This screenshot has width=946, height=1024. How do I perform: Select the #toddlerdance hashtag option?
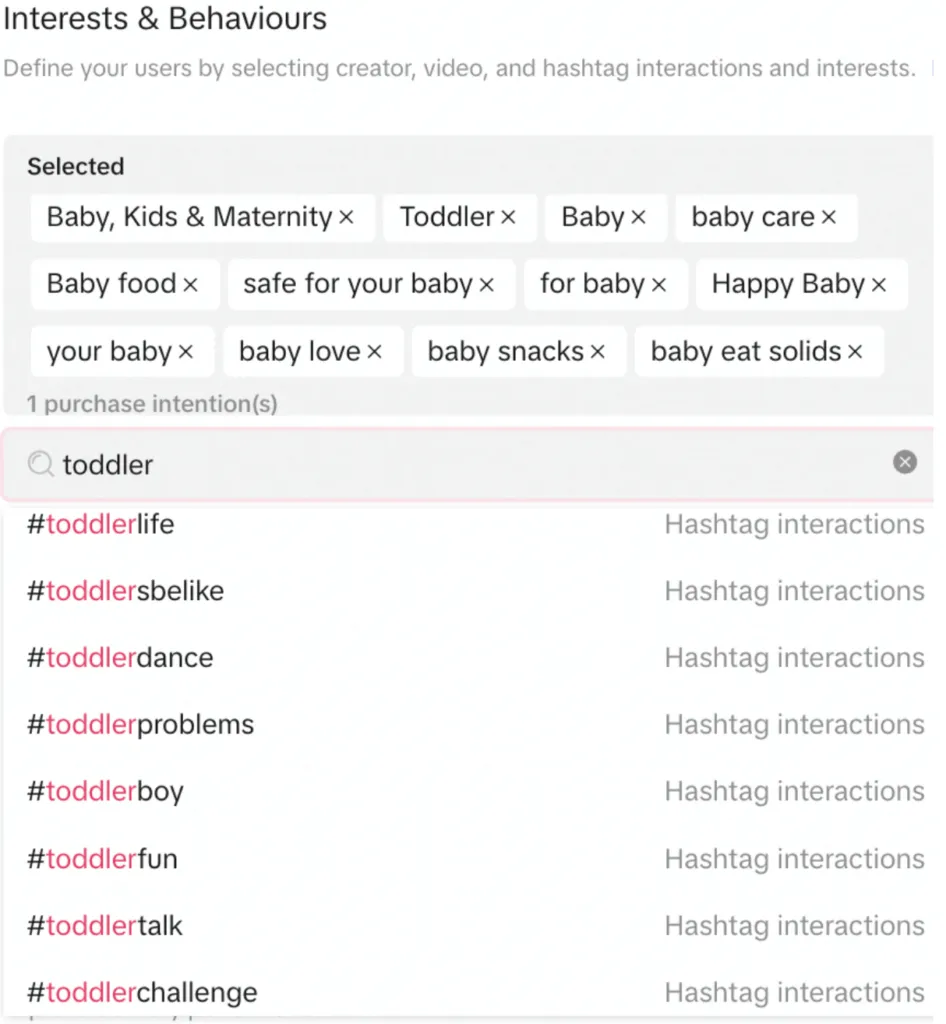120,658
